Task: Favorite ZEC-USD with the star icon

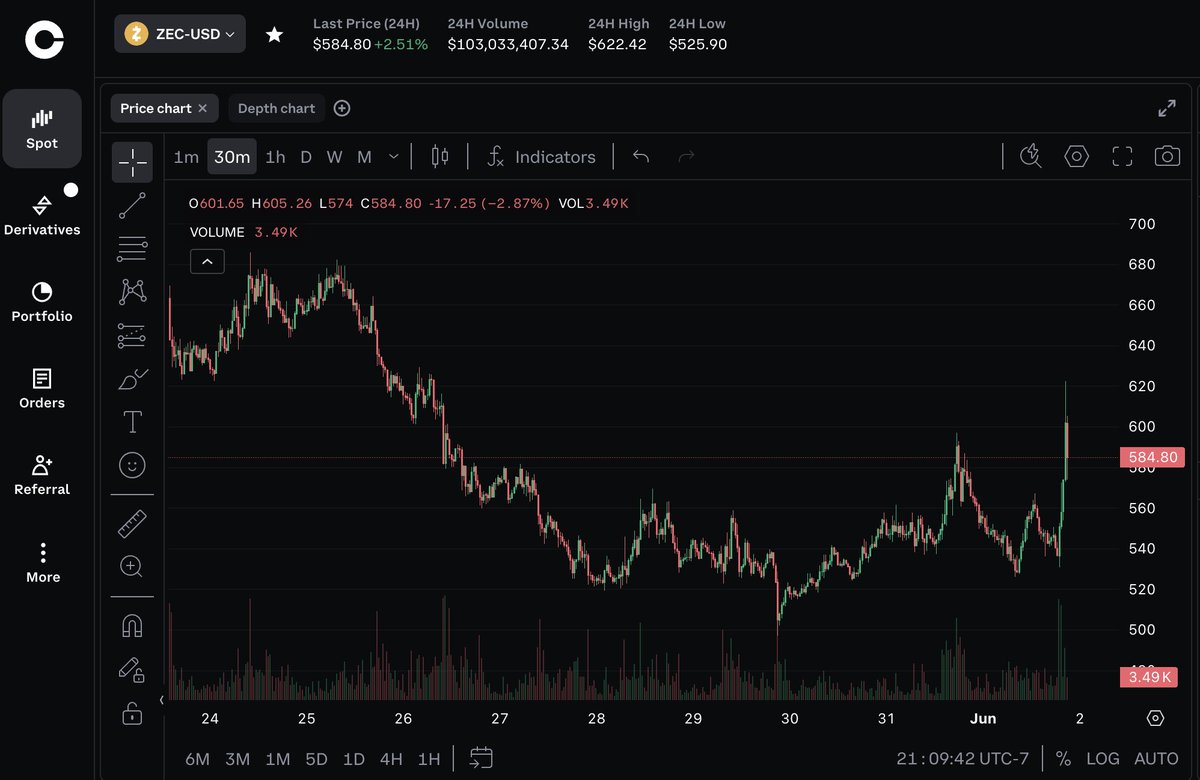Action: click(x=274, y=34)
